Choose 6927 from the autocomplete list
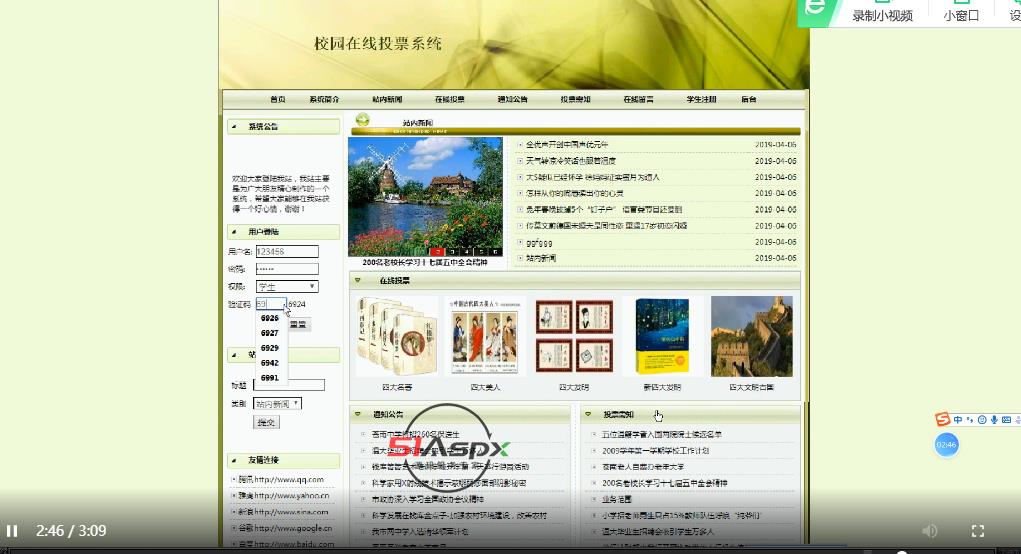Image resolution: width=1021 pixels, height=554 pixels. [270, 333]
